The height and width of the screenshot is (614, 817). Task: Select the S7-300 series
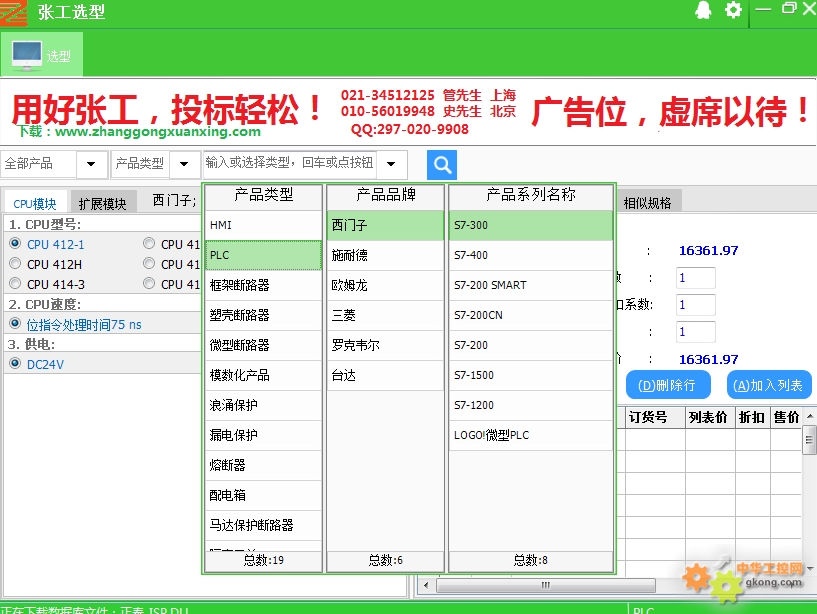[x=530, y=225]
